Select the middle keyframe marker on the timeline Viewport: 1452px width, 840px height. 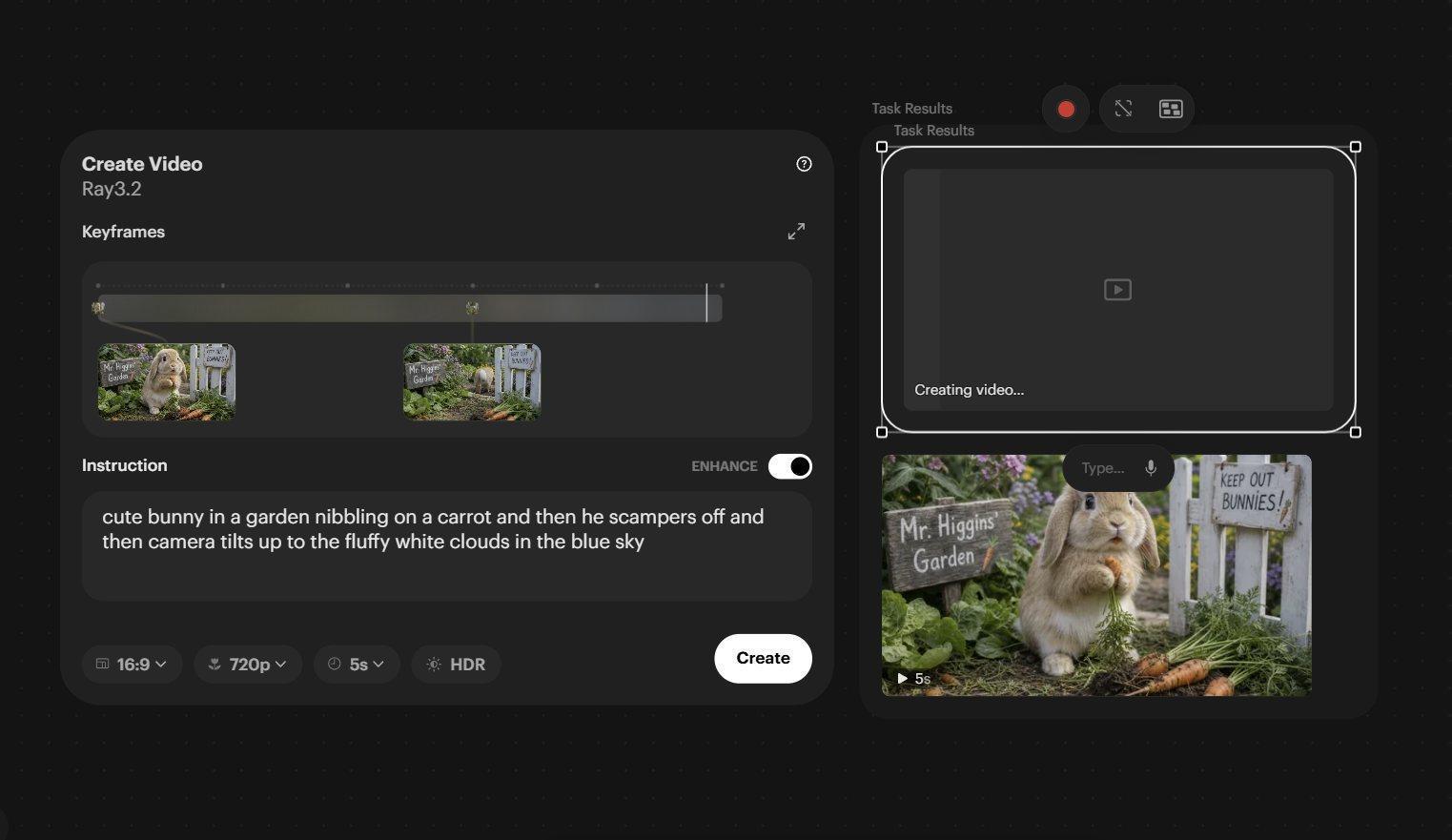[x=472, y=308]
